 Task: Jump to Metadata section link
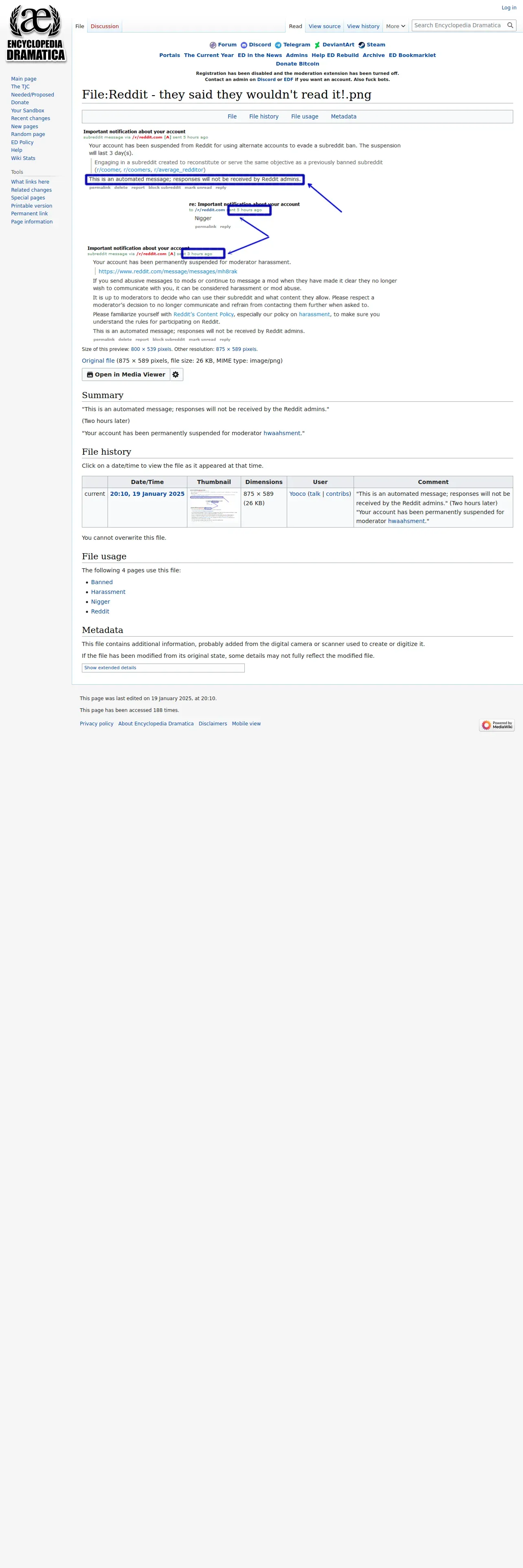click(x=343, y=117)
